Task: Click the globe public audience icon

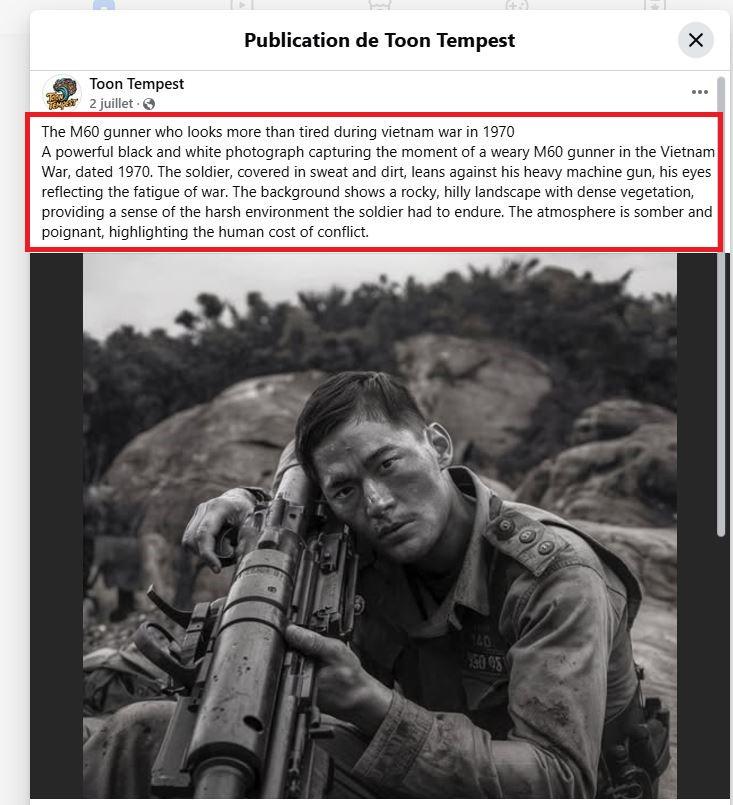Action: 149,104
